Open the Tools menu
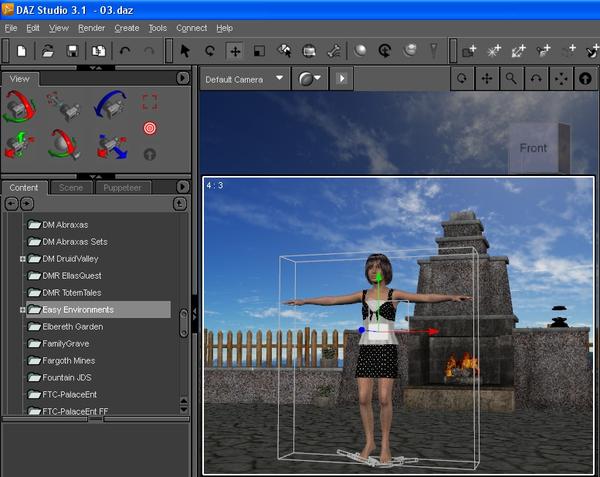The width and height of the screenshot is (600, 477). click(158, 28)
